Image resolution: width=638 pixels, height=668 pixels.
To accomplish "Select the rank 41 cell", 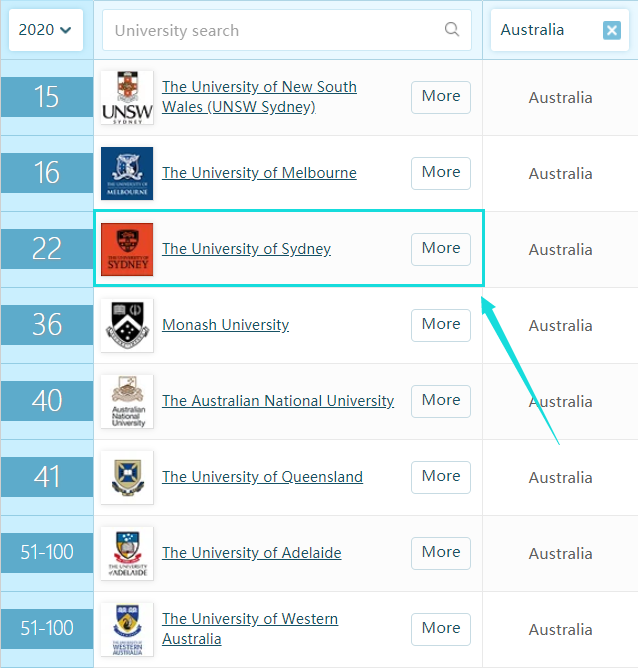I will [x=47, y=477].
